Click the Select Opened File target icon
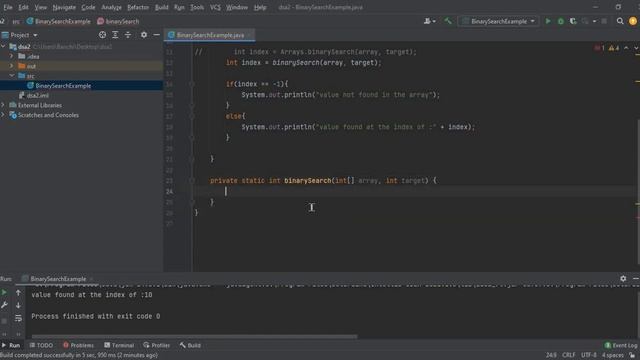This screenshot has height=360, width=640. click(x=102, y=35)
